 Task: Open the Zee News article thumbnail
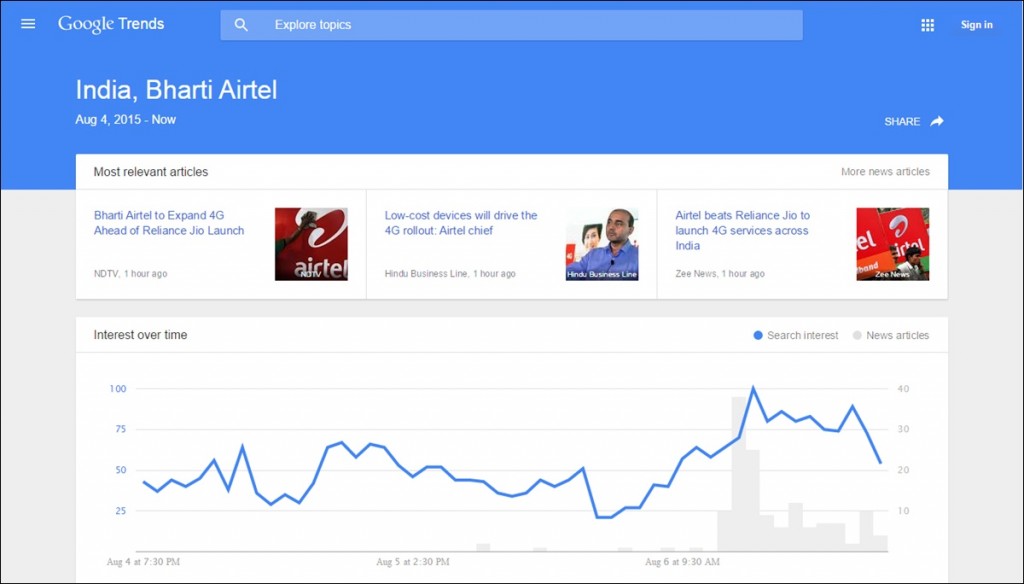click(x=893, y=244)
